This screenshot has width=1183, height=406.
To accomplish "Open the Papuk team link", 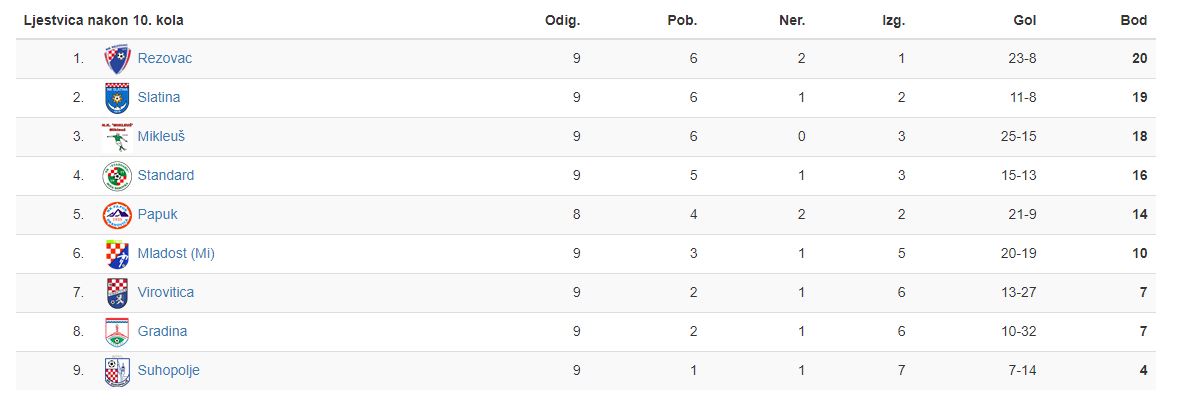I will pos(157,214).
